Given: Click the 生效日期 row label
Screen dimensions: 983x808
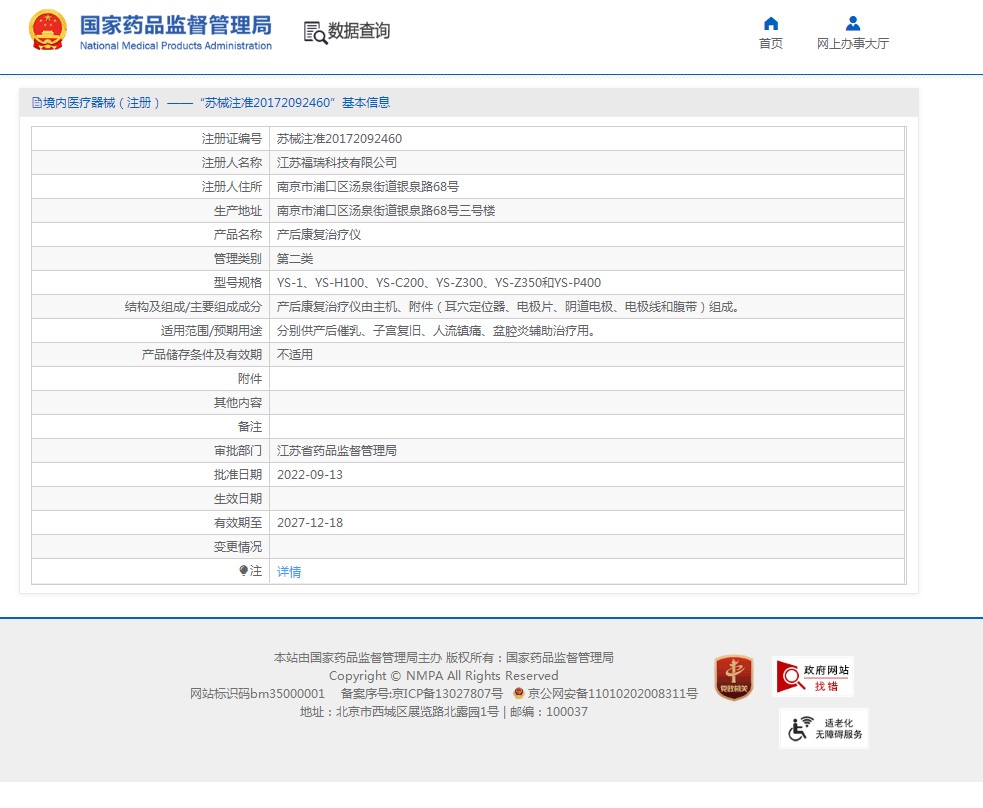Looking at the screenshot, I should (238, 499).
